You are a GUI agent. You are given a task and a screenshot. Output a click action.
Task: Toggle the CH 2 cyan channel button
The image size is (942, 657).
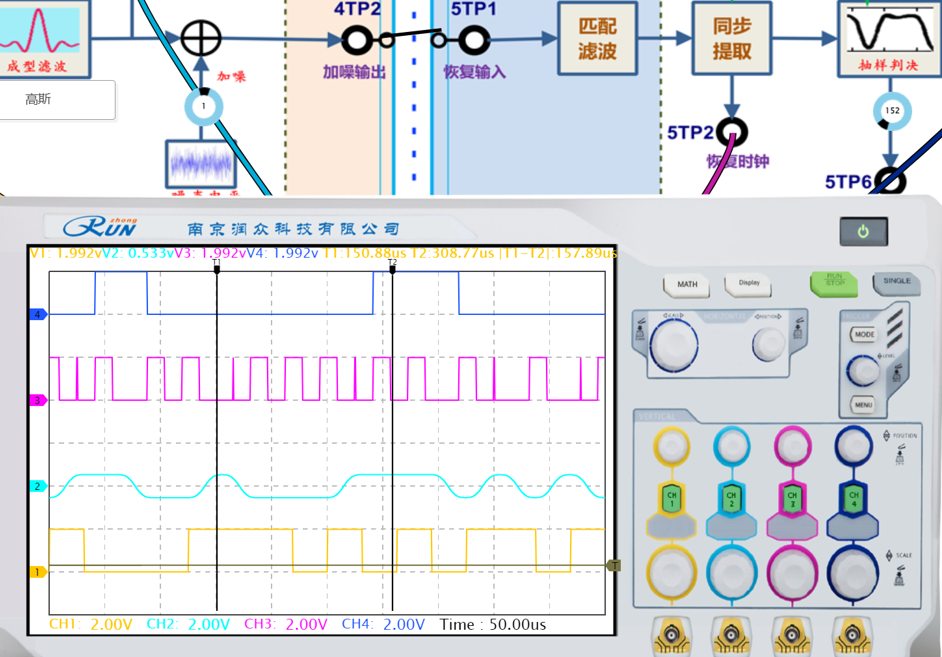point(731,497)
